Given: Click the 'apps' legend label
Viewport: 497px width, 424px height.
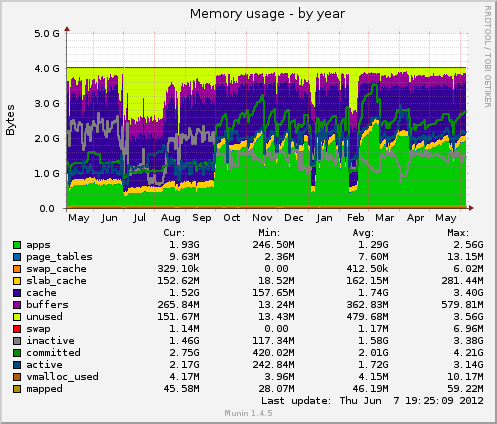Looking at the screenshot, I should pyautogui.click(x=38, y=245).
